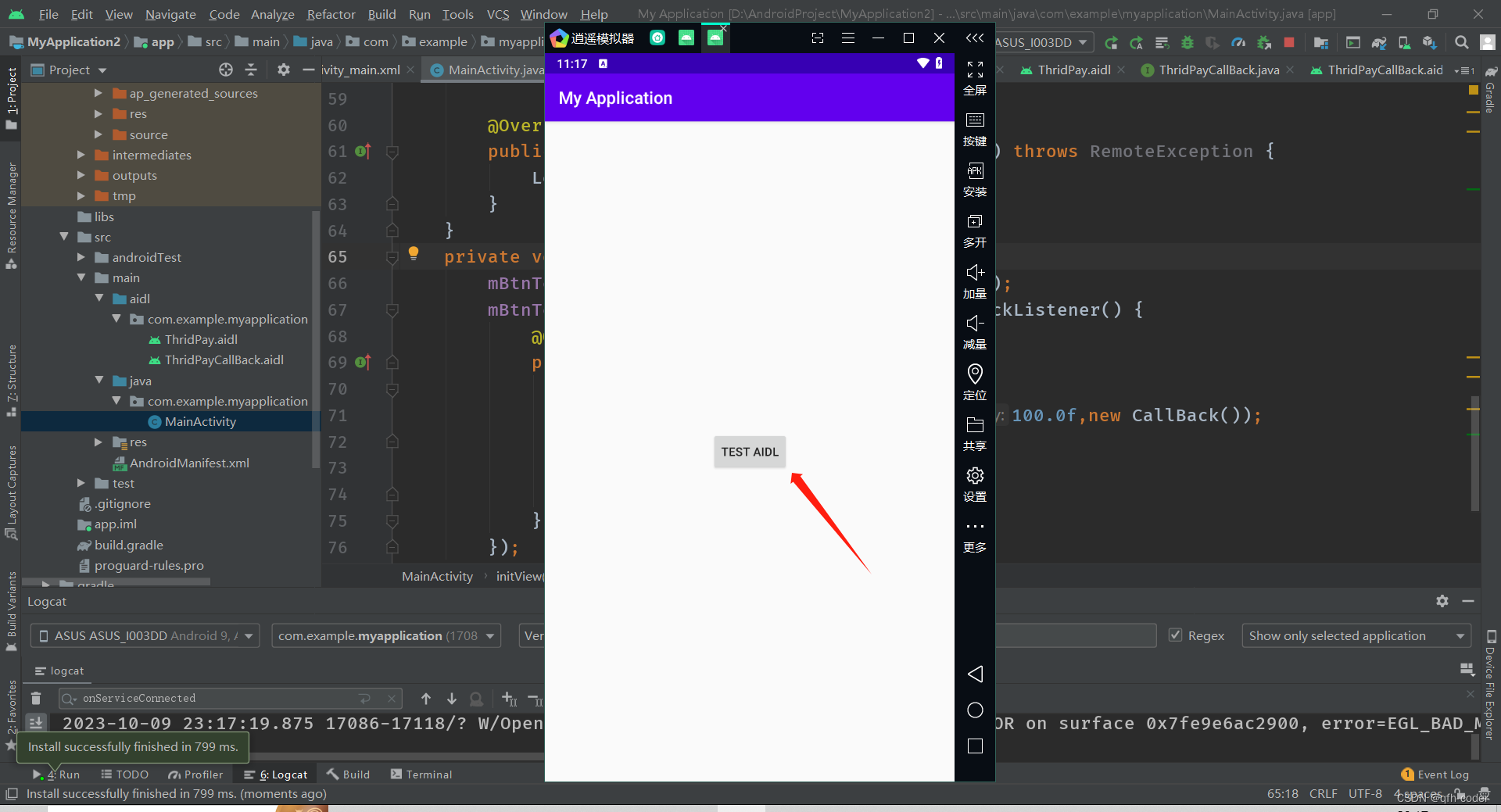Screen dimensions: 1501x812
Task: Expand the test folder
Action: tap(81, 483)
